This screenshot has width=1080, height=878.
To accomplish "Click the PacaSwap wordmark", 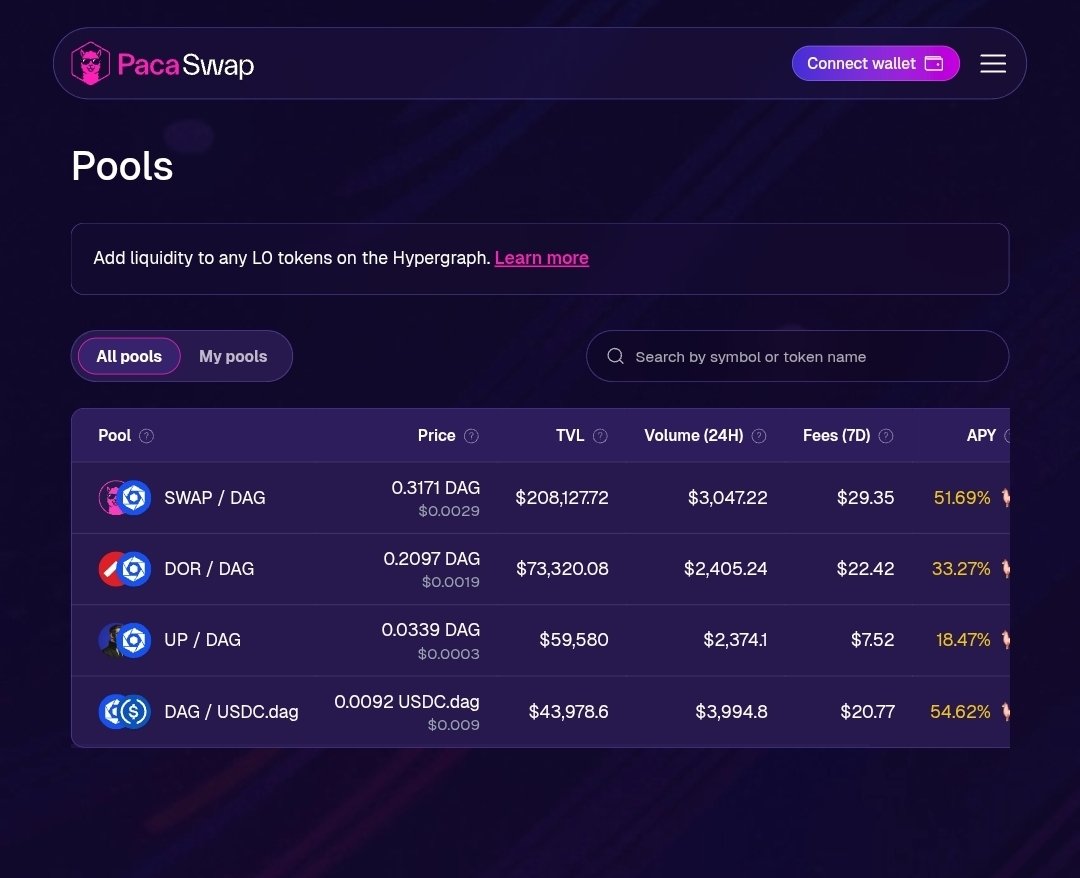I will (x=185, y=65).
